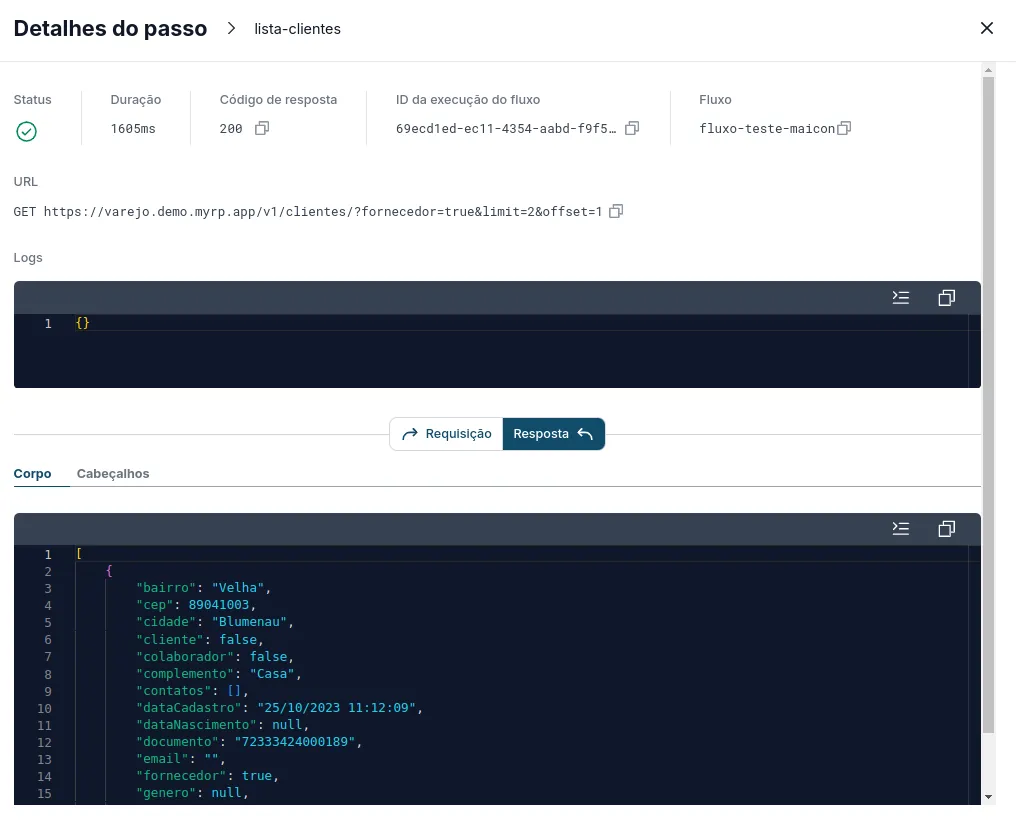The height and width of the screenshot is (822, 1016).
Task: Open the Corpo tab
Action: 32,474
